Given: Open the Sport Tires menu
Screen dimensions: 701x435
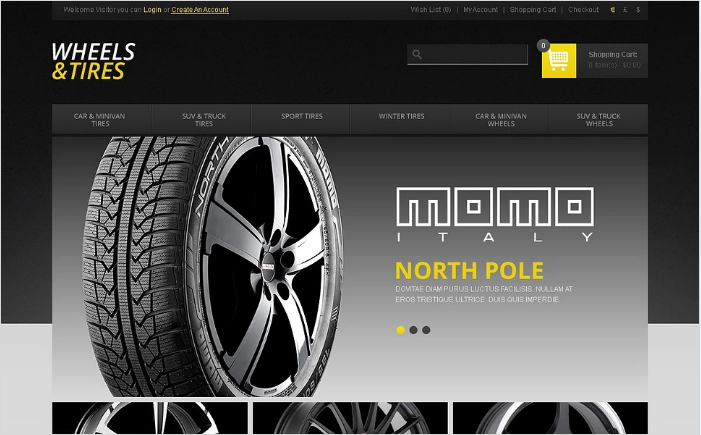Looking at the screenshot, I should point(302,116).
